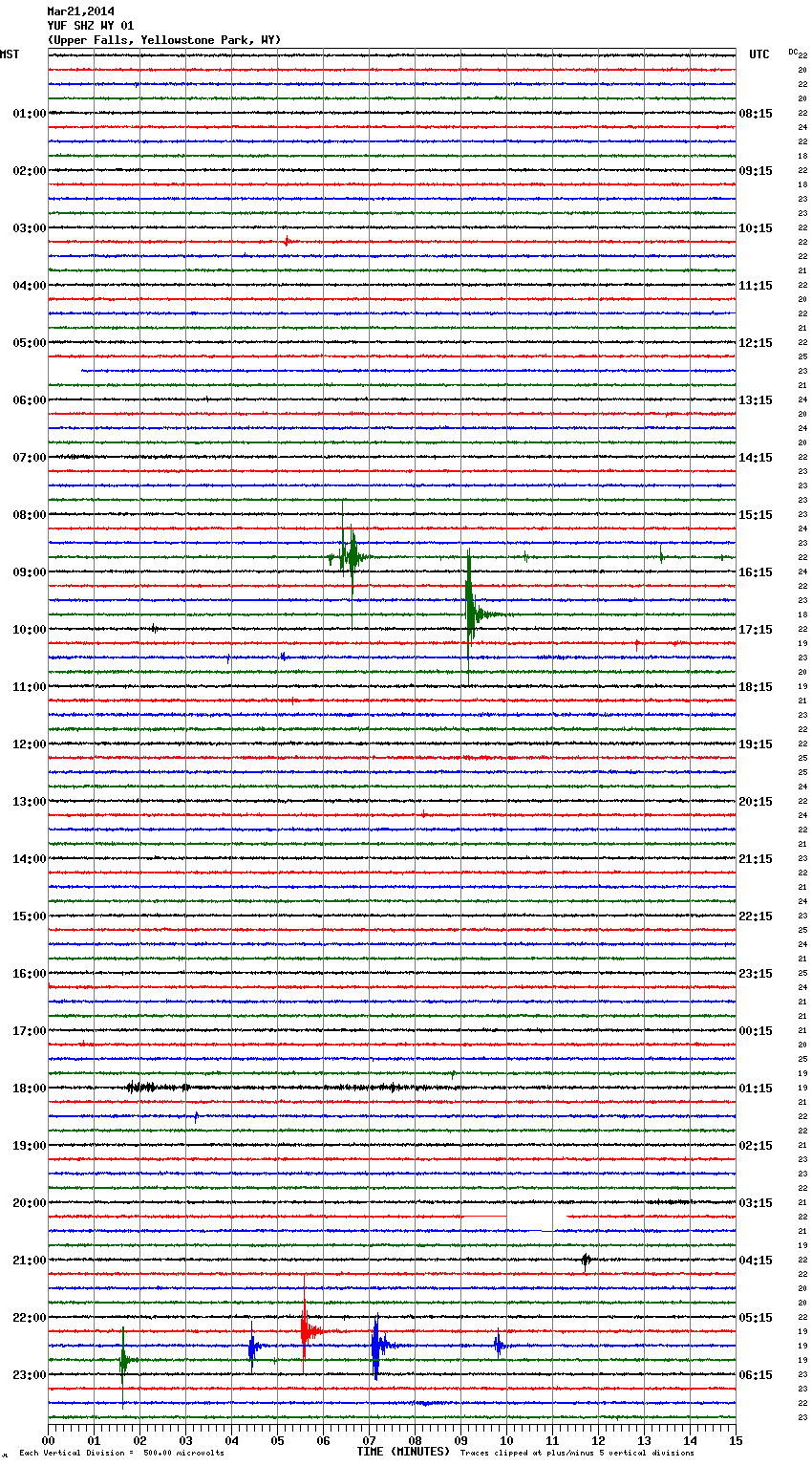The height and width of the screenshot is (1466, 812).
Task: Click the date label Mar21,2014
Action: point(80,11)
